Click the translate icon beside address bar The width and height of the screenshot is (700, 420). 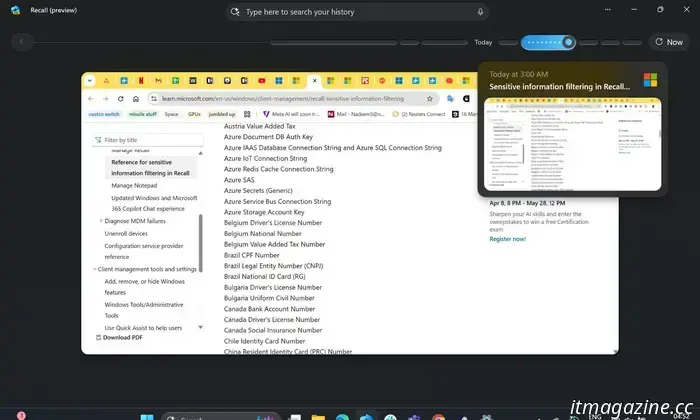pos(450,99)
